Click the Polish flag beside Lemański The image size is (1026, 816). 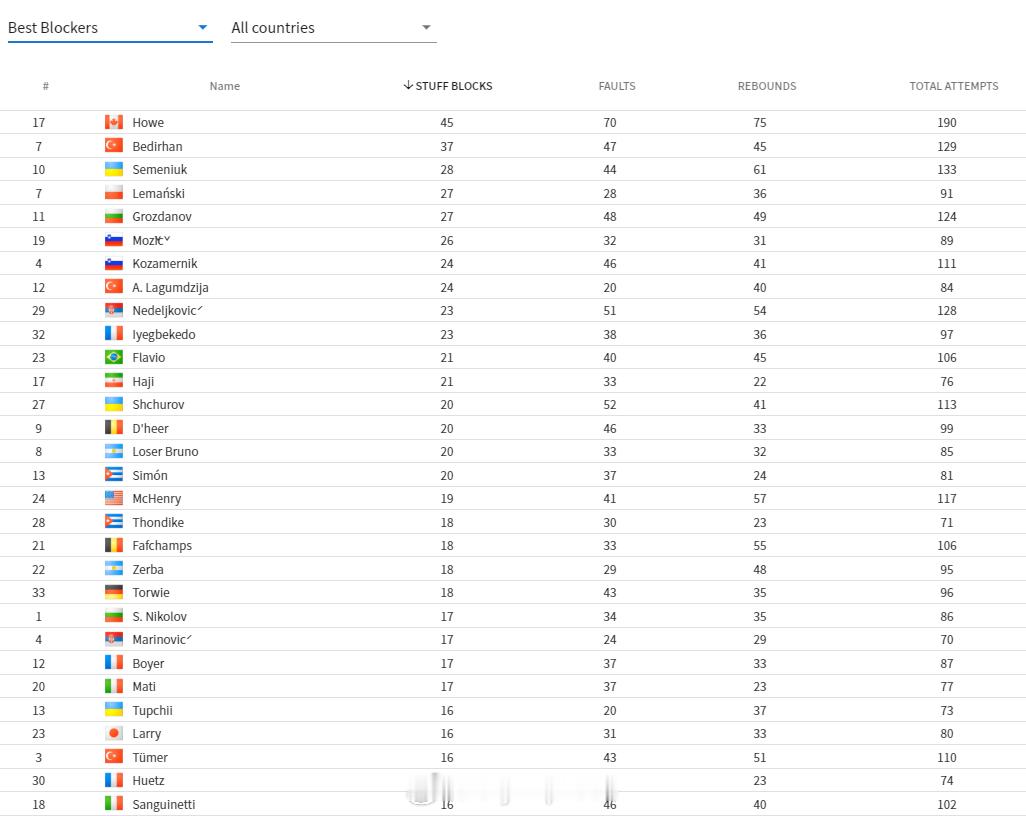pyautogui.click(x=114, y=193)
